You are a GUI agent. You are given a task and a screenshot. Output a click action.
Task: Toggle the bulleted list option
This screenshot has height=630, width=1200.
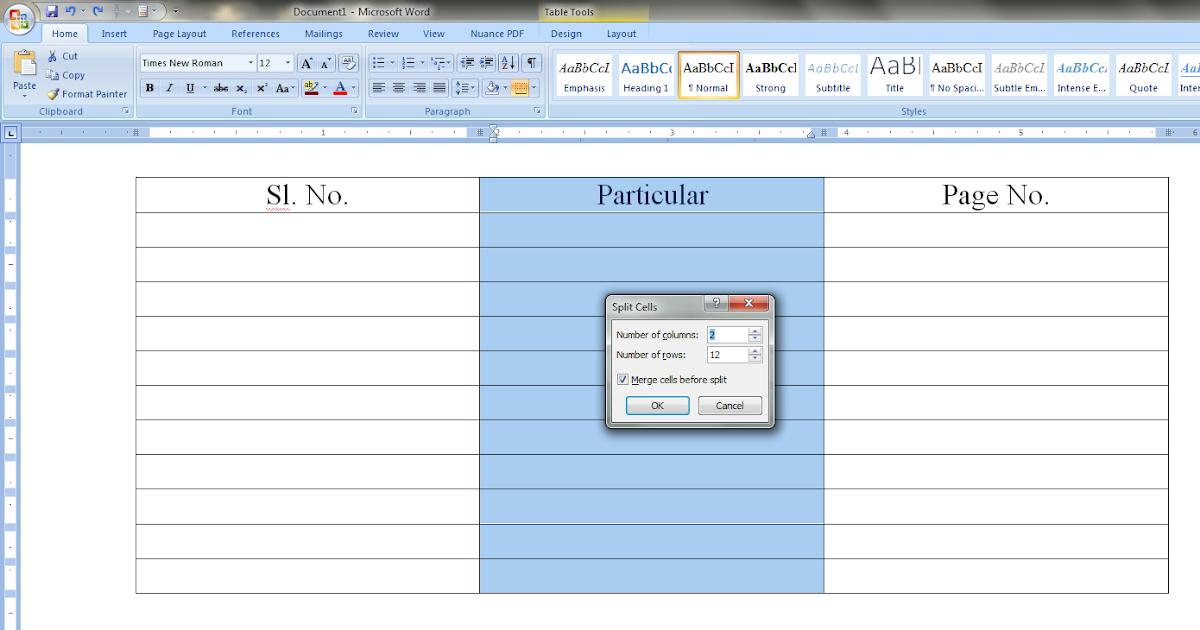[x=378, y=61]
